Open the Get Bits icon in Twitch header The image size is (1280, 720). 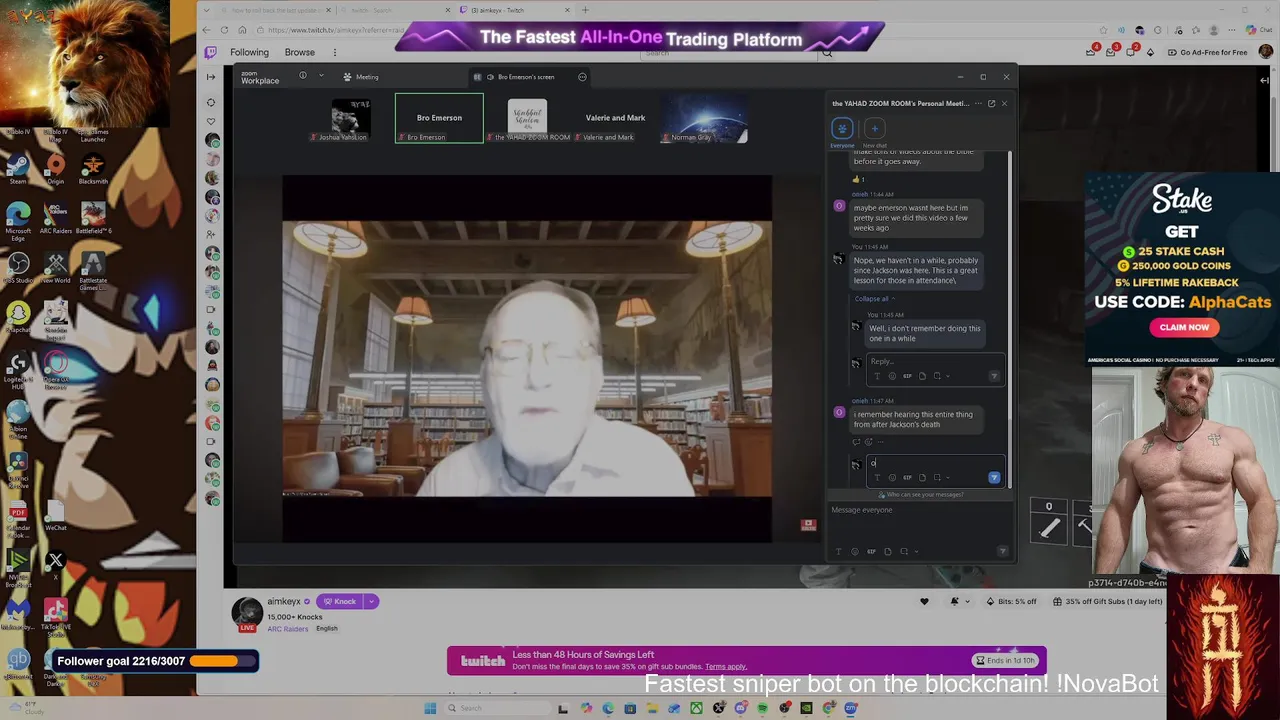pos(1150,52)
